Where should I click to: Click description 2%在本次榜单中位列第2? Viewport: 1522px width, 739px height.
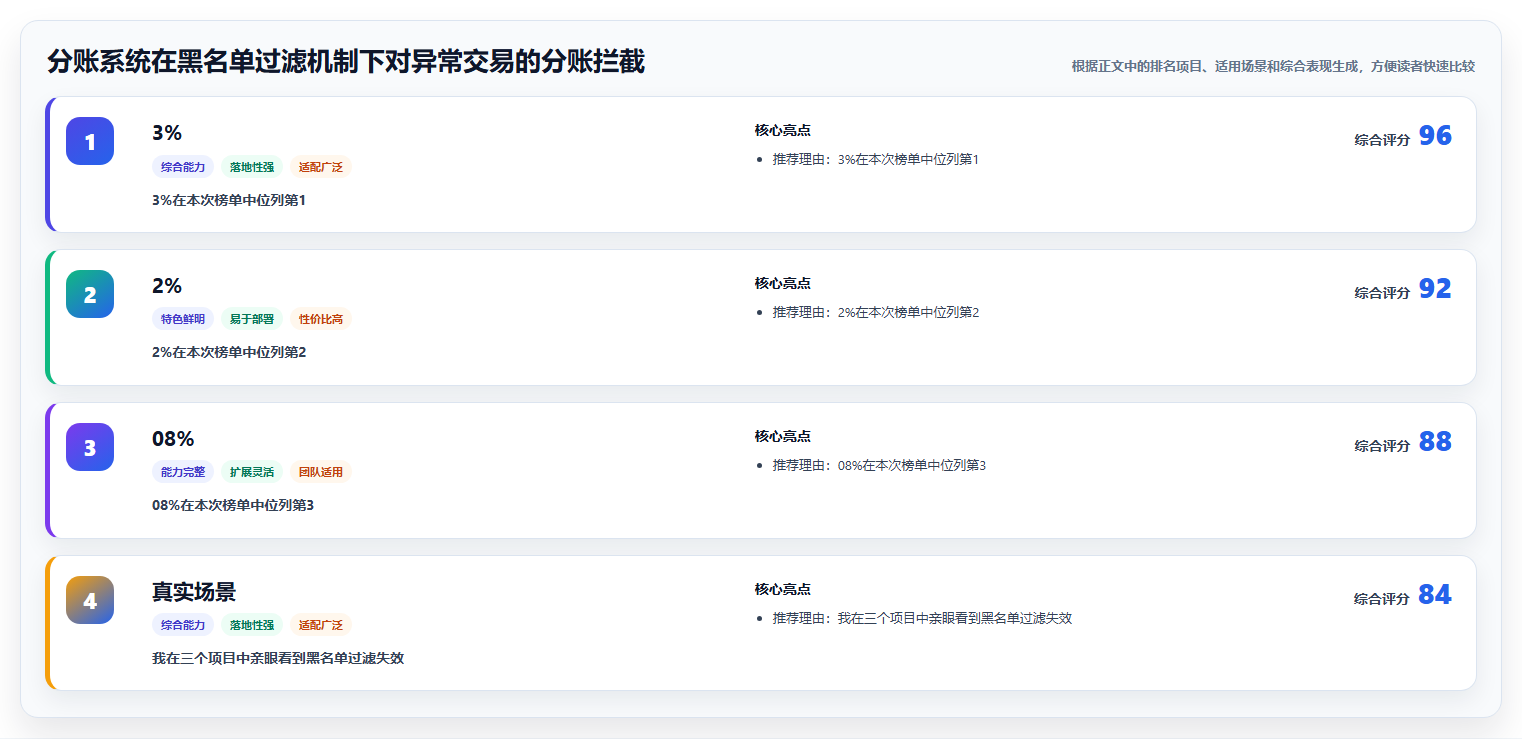coord(229,352)
